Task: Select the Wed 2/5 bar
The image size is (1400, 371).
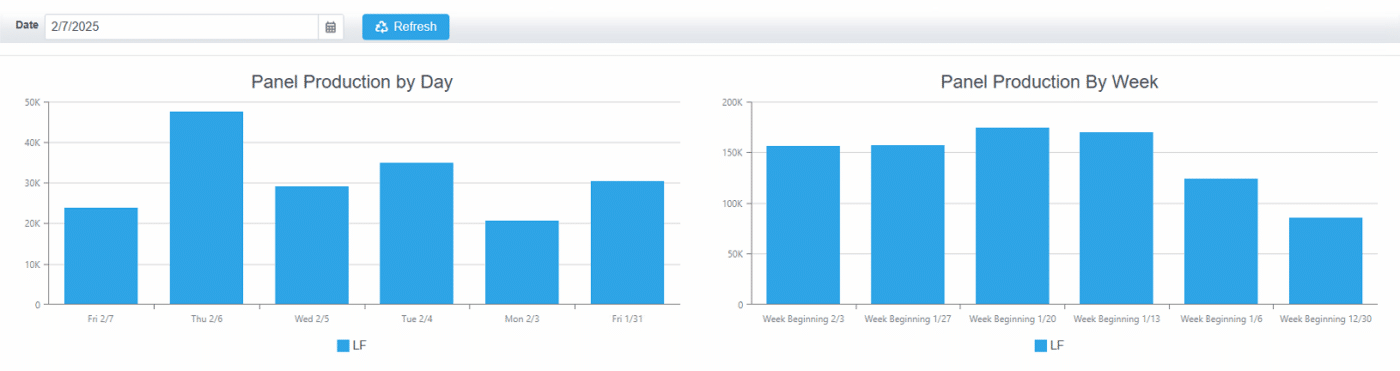Action: pos(312,245)
